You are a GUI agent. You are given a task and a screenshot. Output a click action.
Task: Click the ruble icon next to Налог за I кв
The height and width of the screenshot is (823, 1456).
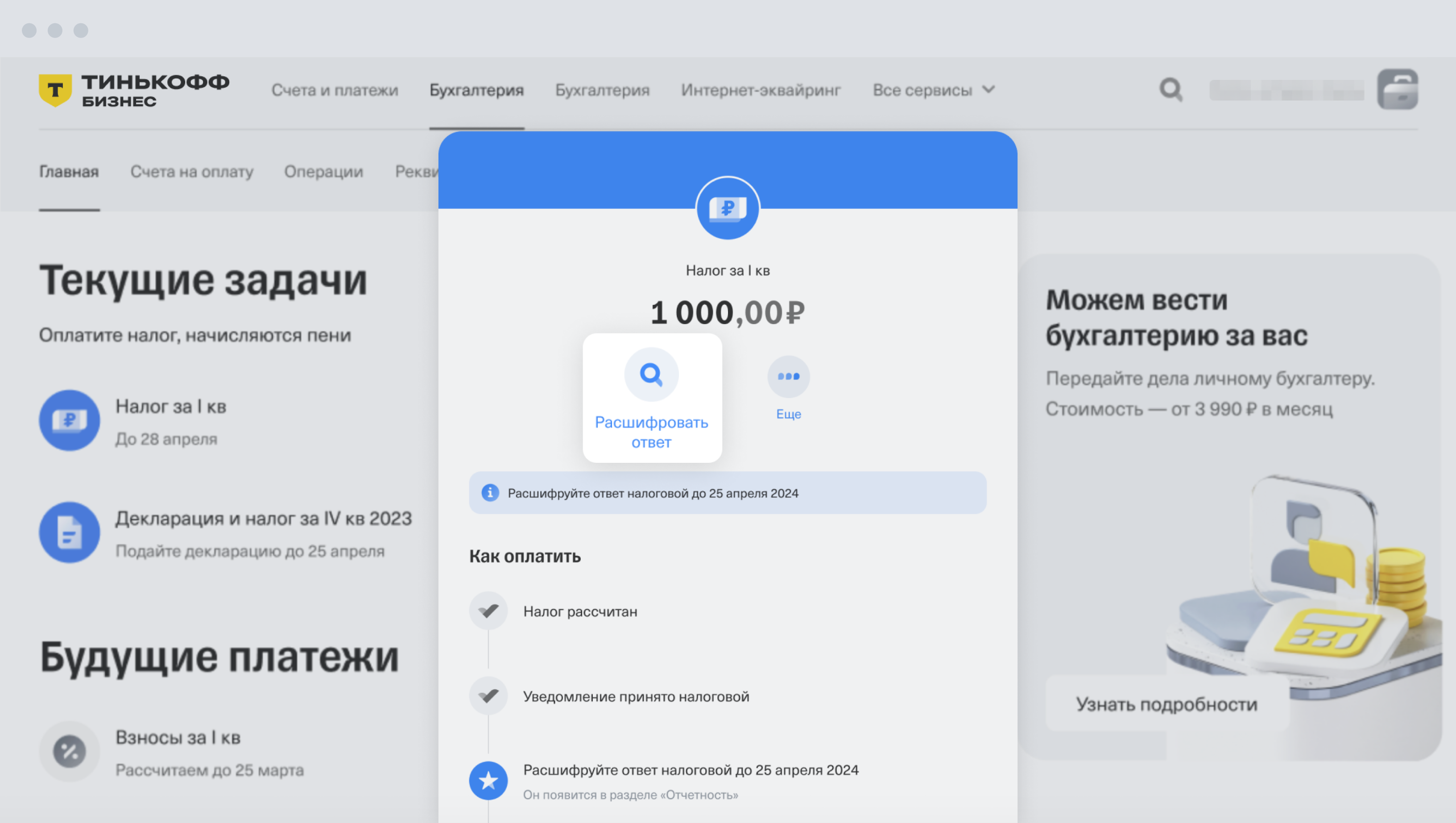(70, 420)
